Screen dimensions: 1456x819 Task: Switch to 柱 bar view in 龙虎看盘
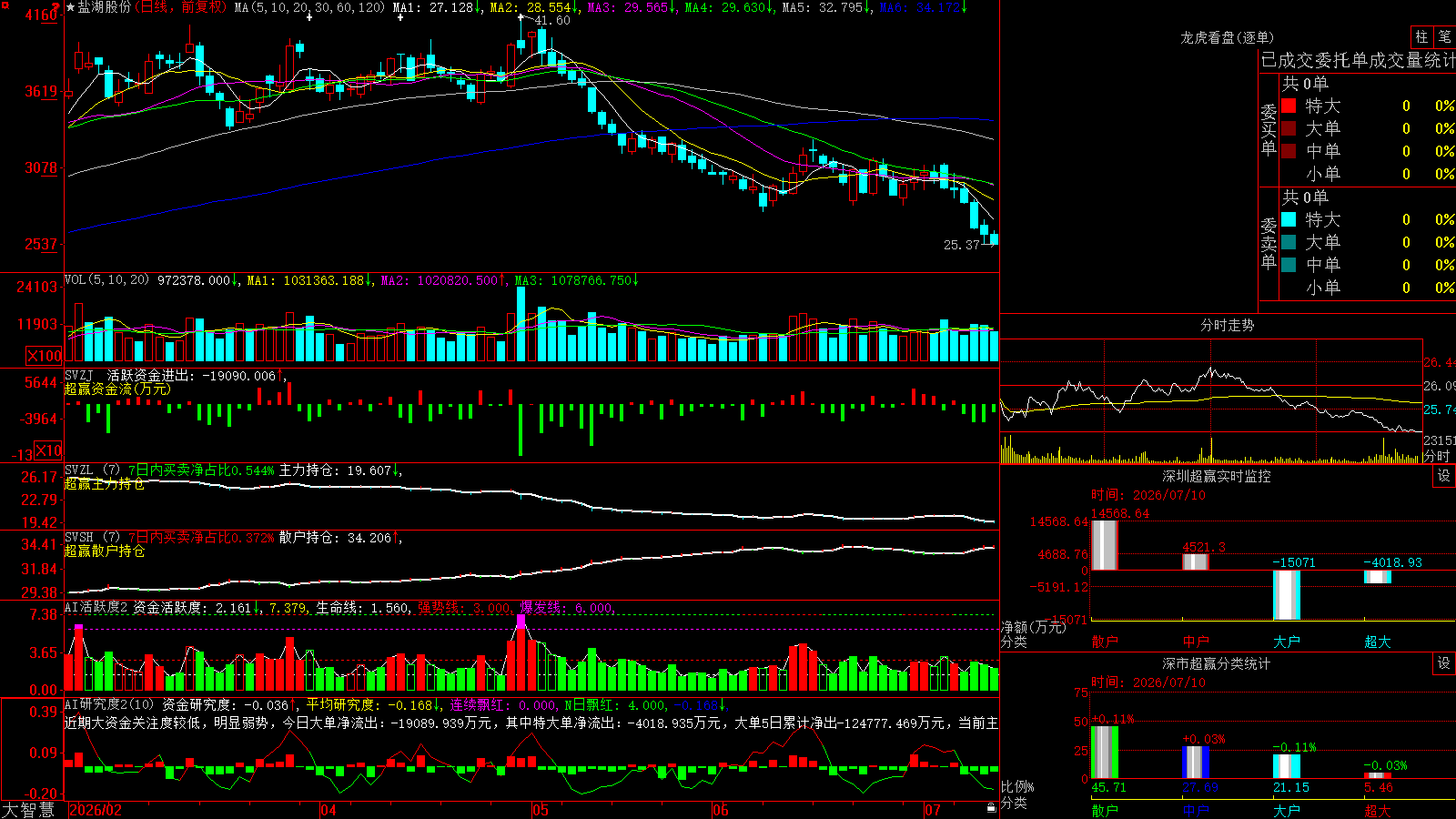(1421, 36)
